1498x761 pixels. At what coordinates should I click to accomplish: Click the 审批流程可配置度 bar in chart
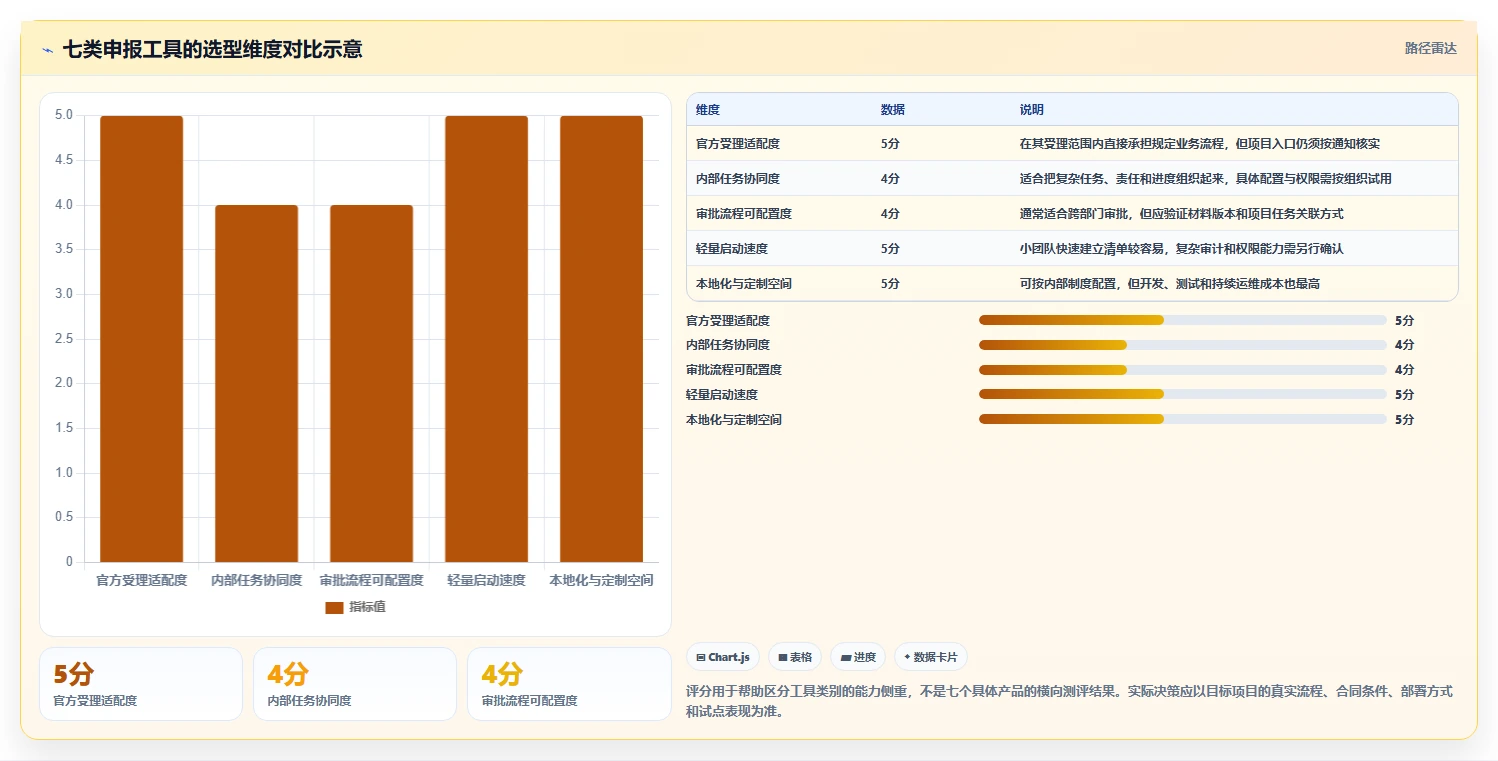tap(371, 383)
